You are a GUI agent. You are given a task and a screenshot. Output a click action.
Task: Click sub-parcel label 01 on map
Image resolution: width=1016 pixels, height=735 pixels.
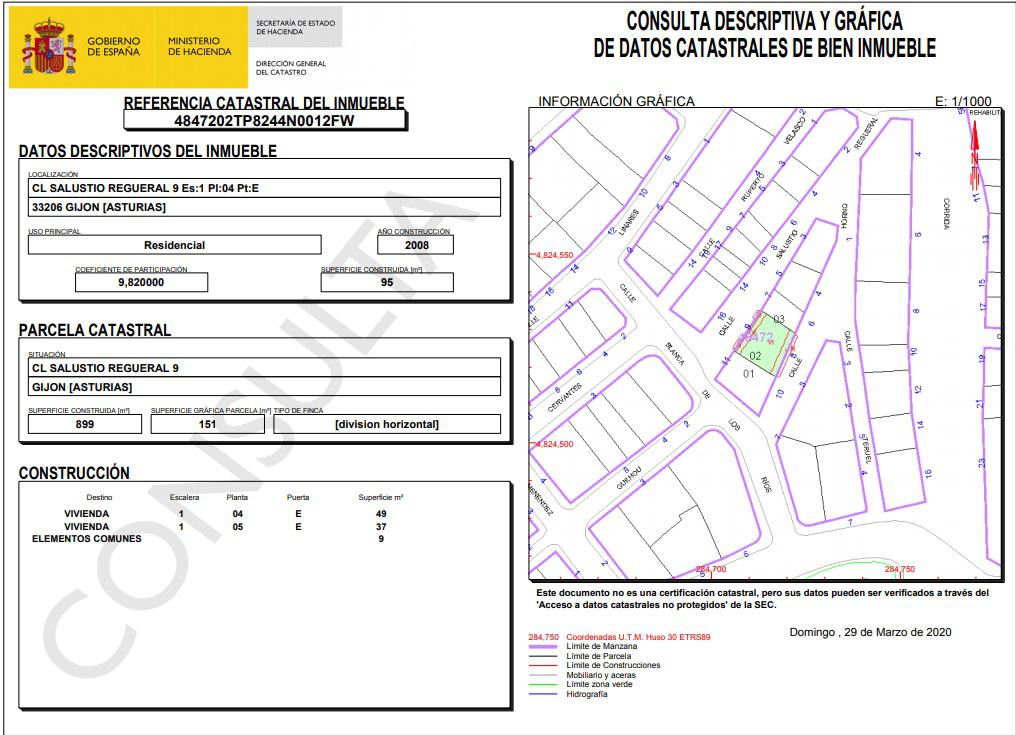click(x=748, y=374)
